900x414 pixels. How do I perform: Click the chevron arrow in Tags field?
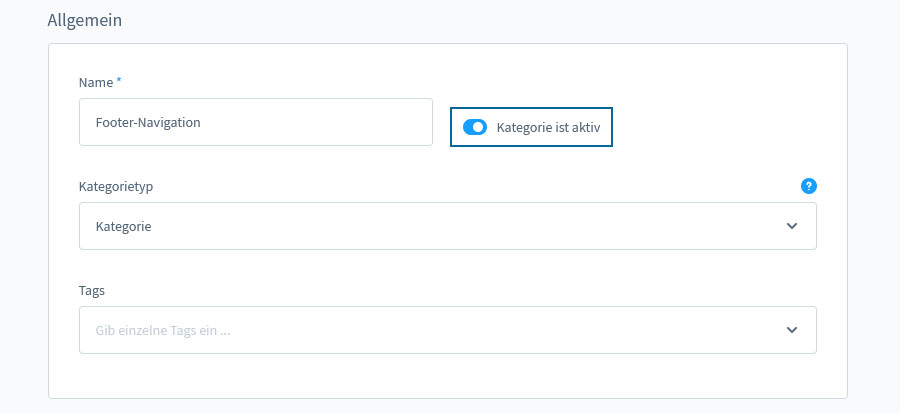(x=792, y=330)
